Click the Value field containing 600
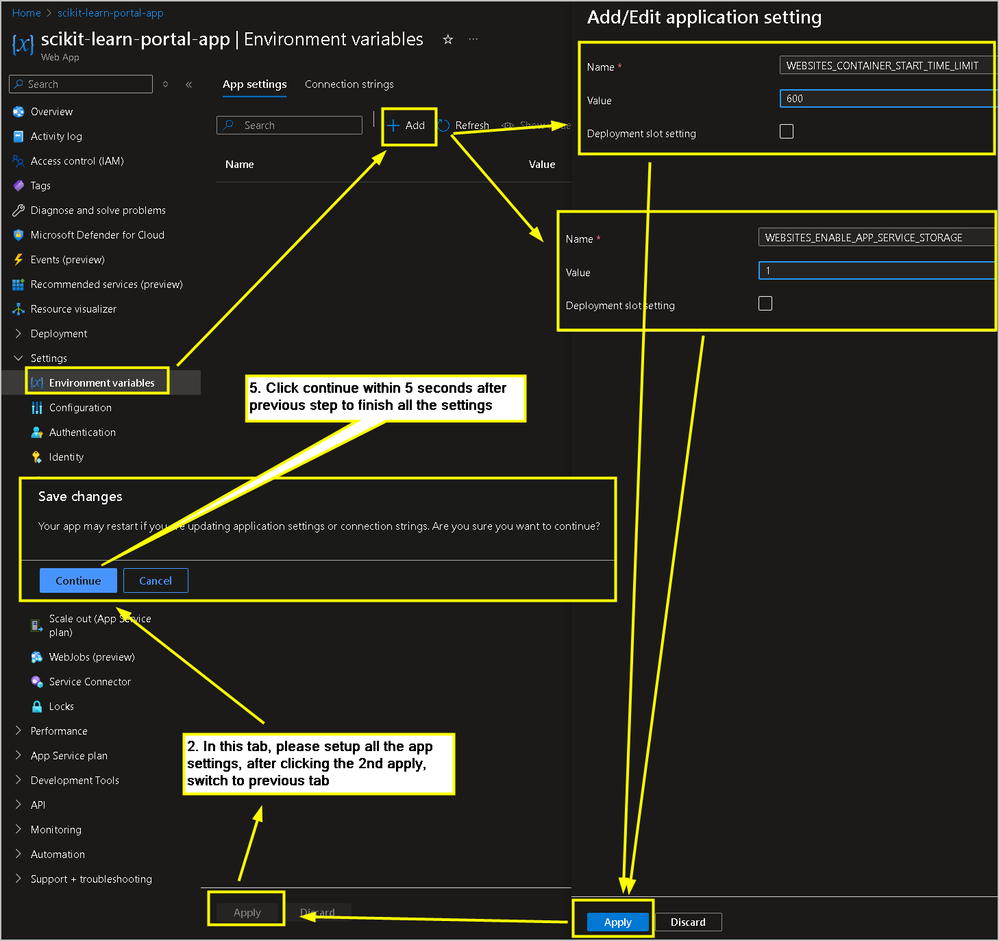 (x=886, y=98)
